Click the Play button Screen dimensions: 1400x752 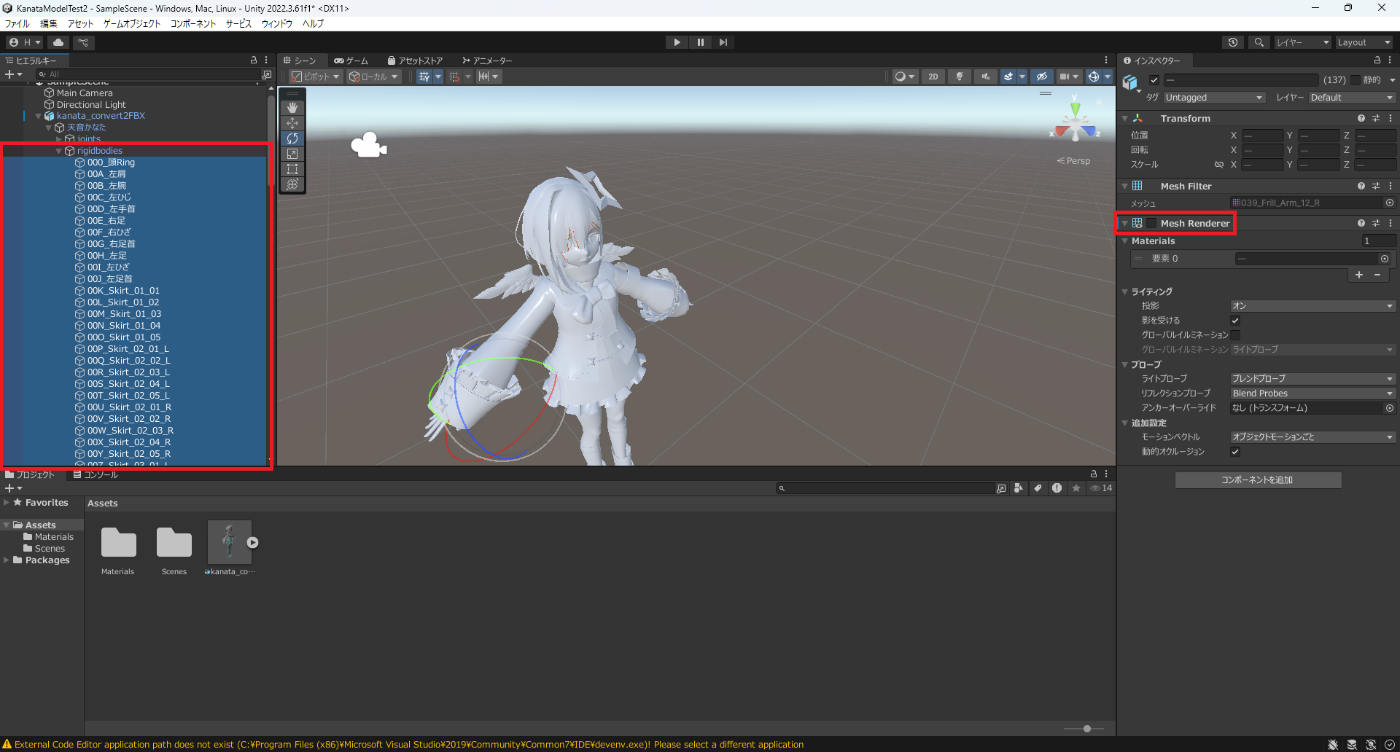677,42
